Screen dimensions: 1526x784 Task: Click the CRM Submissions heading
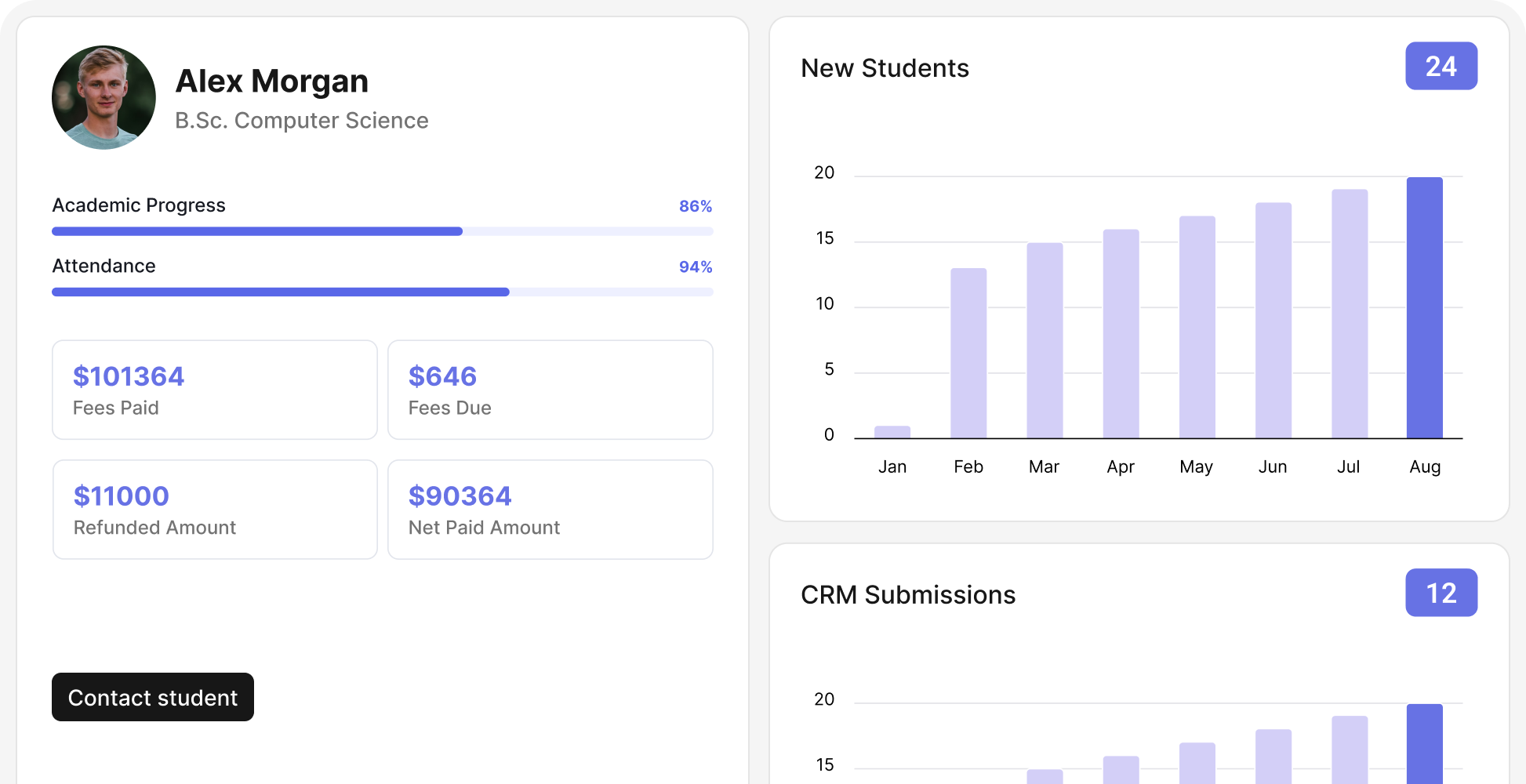[x=908, y=595]
